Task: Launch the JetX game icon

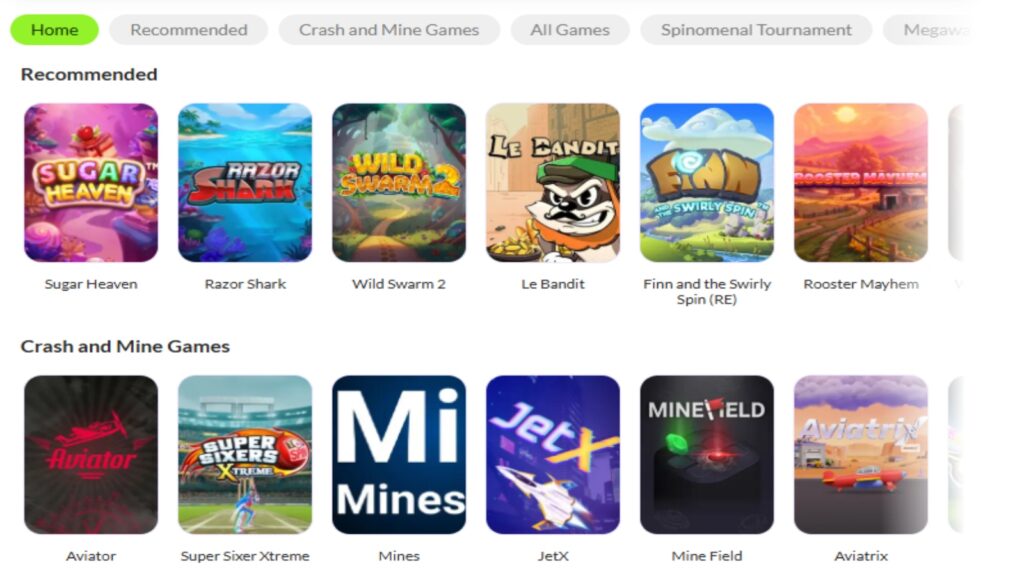Action: click(553, 455)
